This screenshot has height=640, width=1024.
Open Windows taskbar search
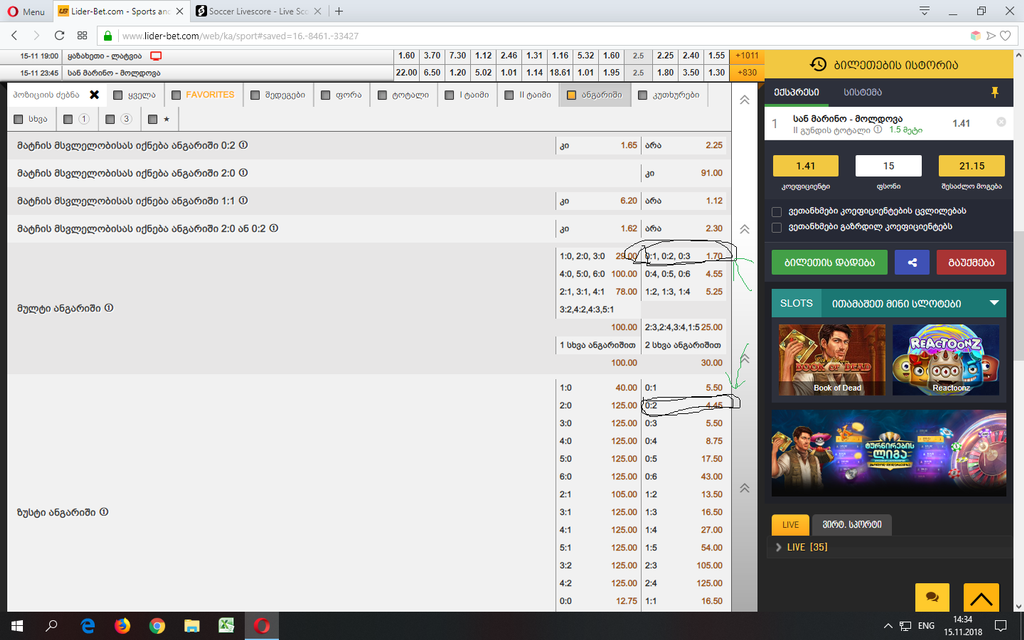(52, 626)
